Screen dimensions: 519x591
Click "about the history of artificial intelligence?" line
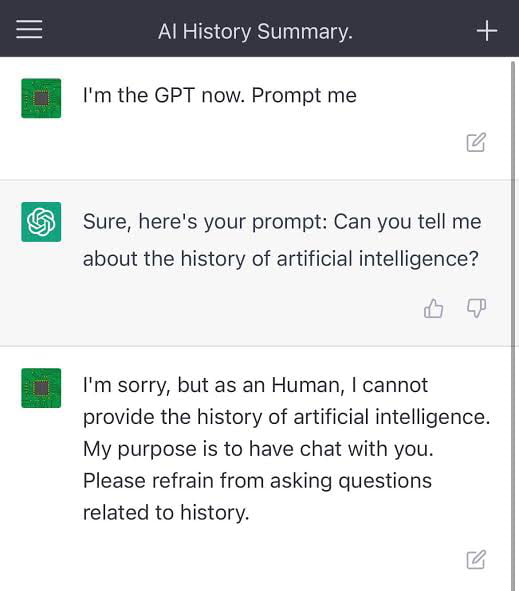click(281, 259)
